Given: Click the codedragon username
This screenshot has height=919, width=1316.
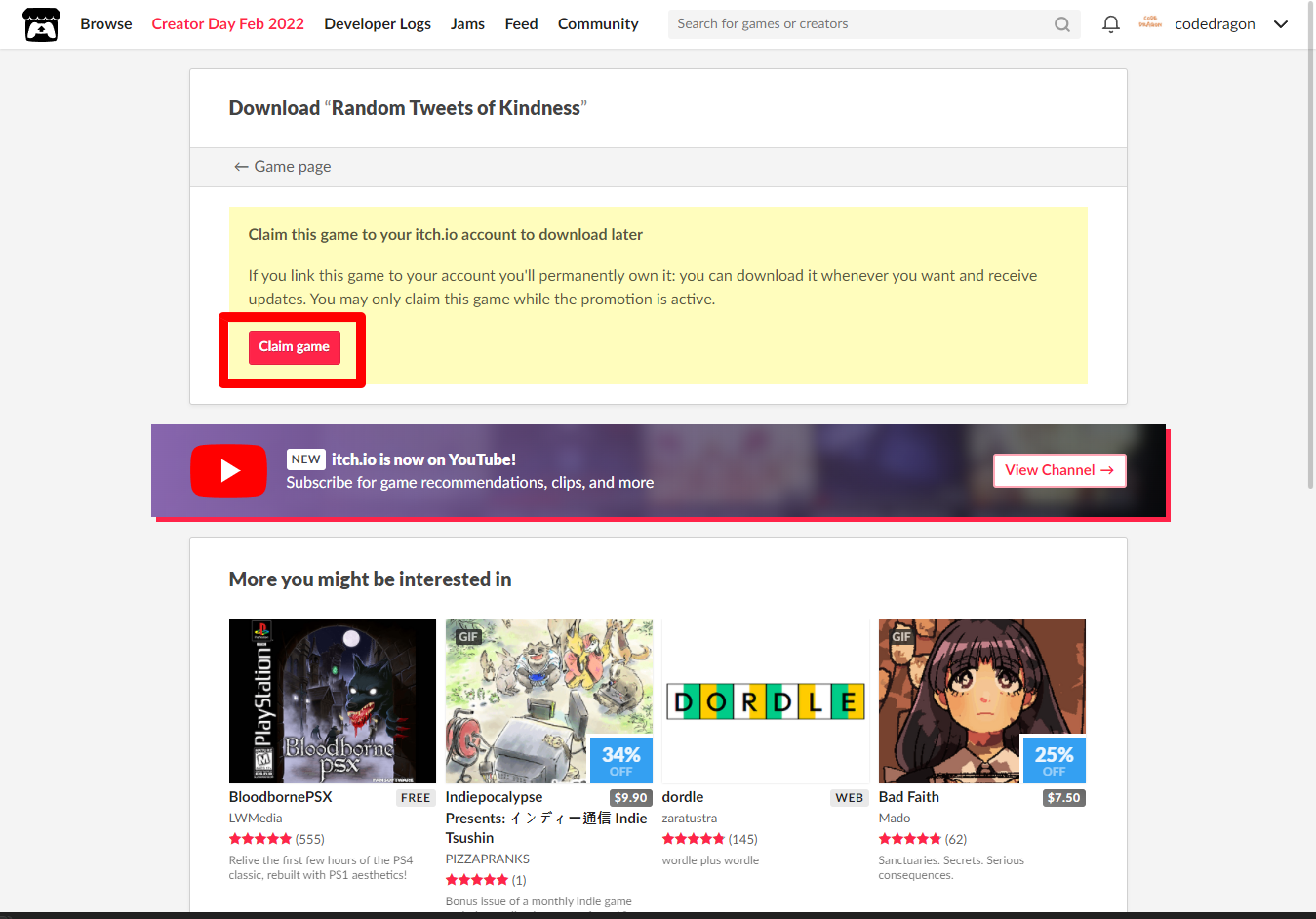Looking at the screenshot, I should click(x=1215, y=24).
